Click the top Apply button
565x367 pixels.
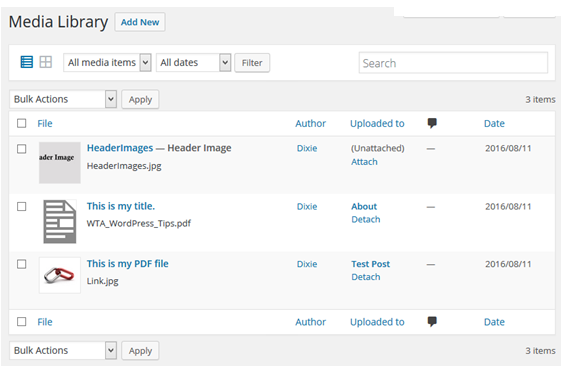pos(140,99)
